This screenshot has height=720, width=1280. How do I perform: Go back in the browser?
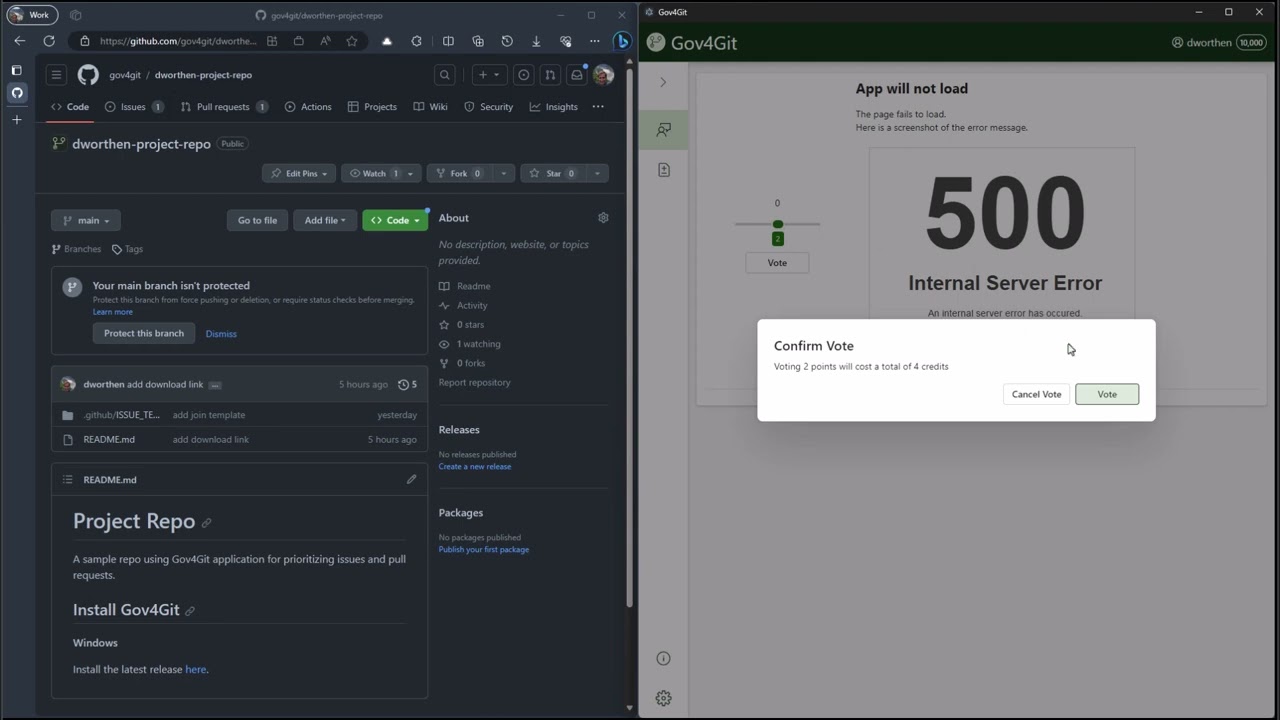click(x=19, y=41)
